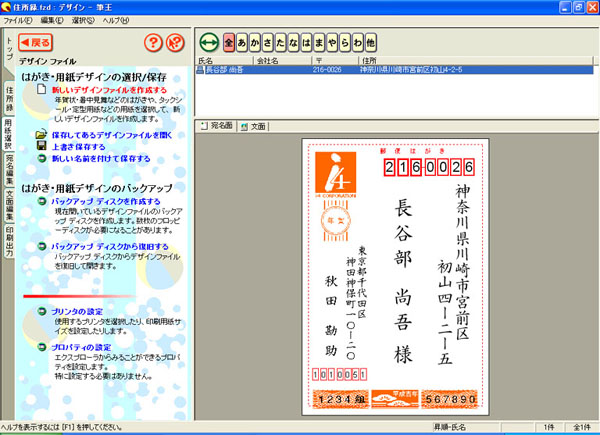Click the orange guide icon beside help
The image size is (600, 435).
coord(177,43)
